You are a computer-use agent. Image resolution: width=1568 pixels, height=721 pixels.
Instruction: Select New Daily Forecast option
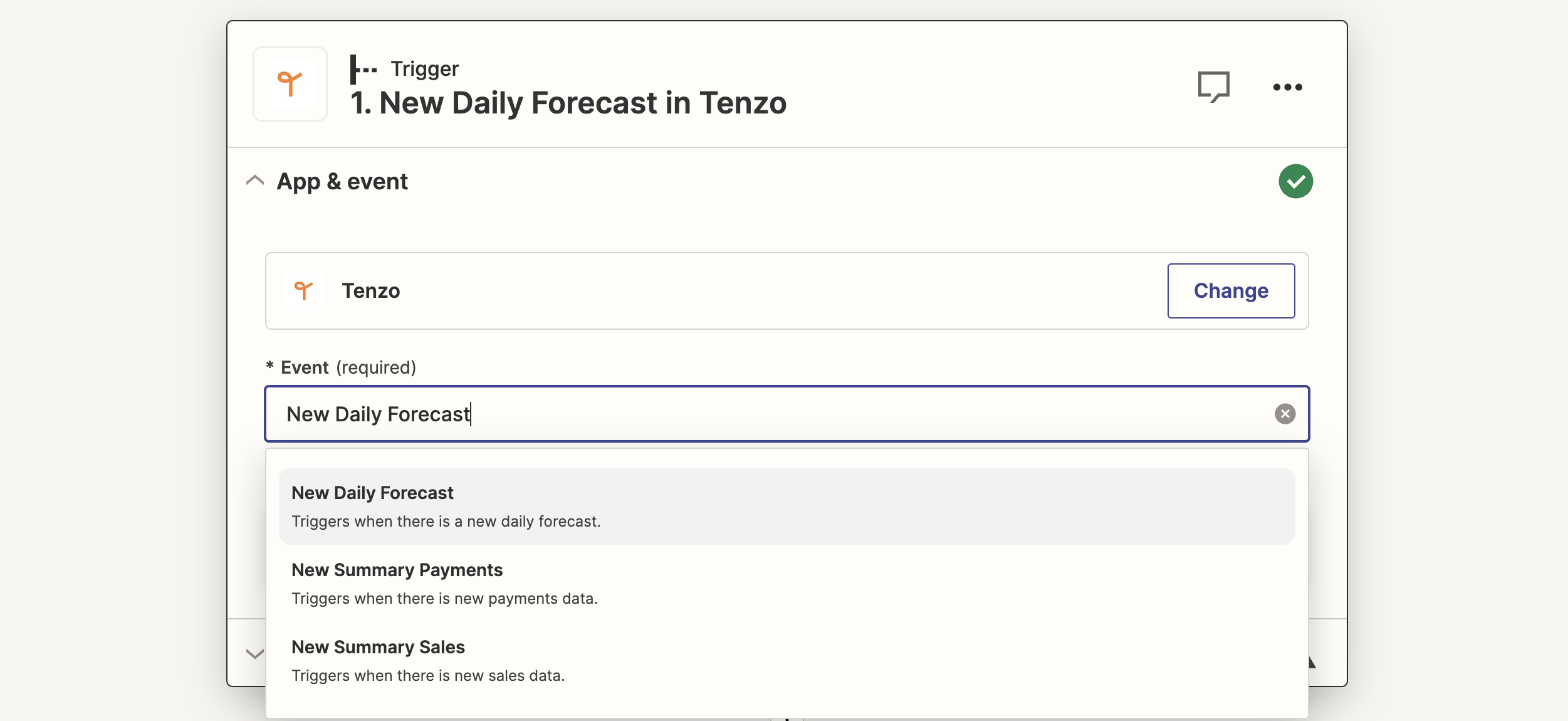787,507
